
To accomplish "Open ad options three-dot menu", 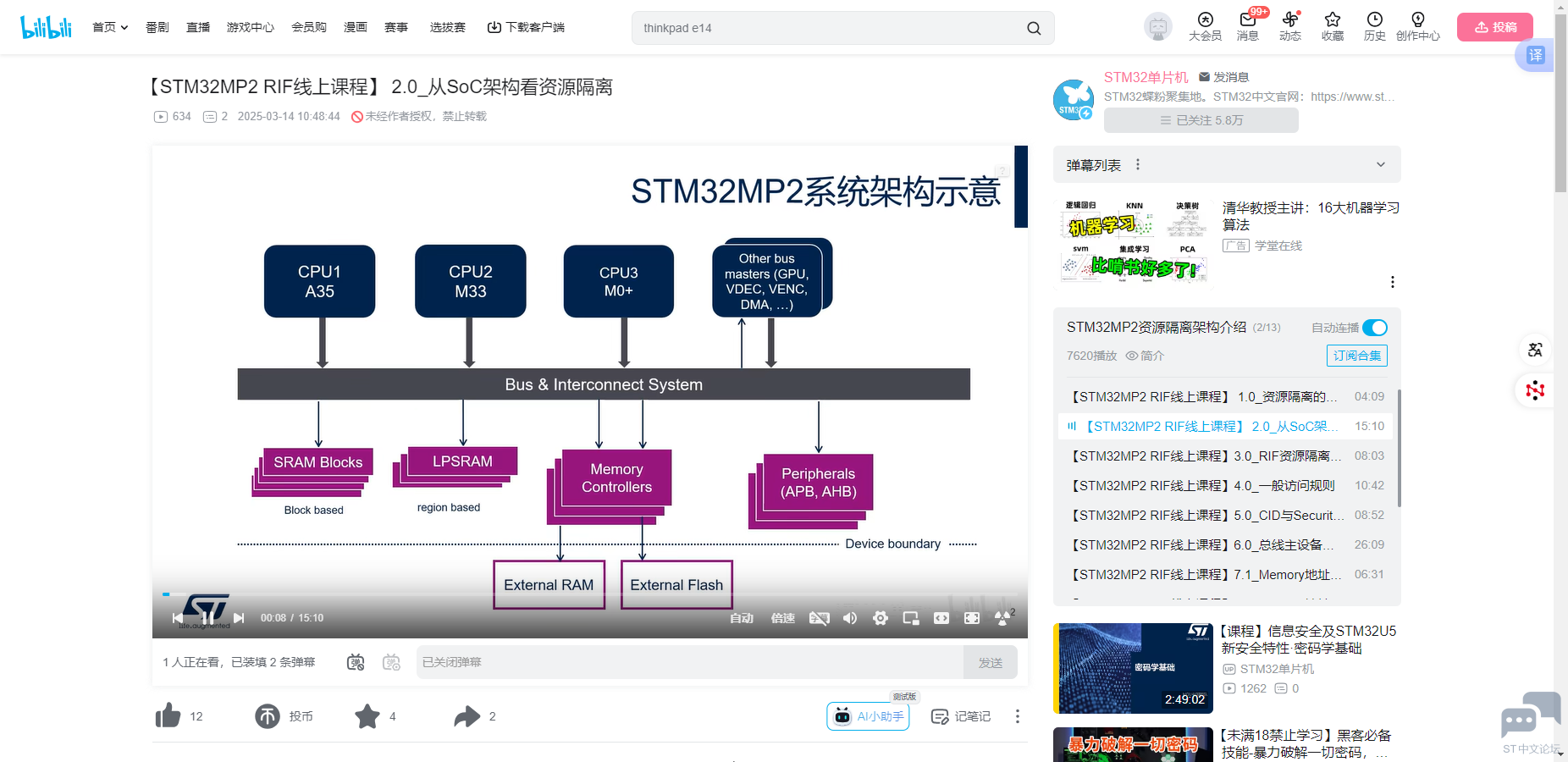I will (1392, 282).
